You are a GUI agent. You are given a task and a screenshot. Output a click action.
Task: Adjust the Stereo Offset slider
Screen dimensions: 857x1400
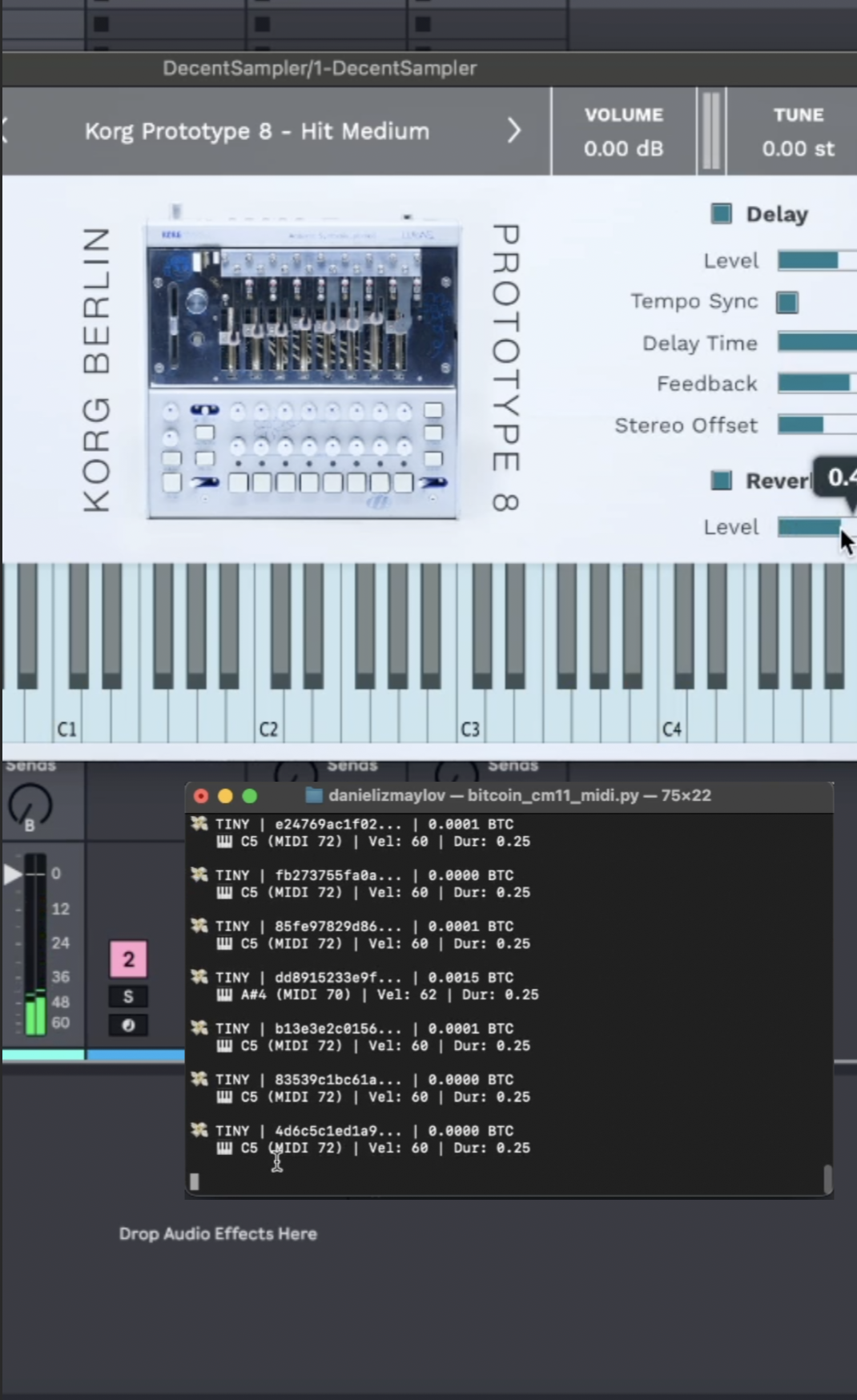click(x=817, y=425)
